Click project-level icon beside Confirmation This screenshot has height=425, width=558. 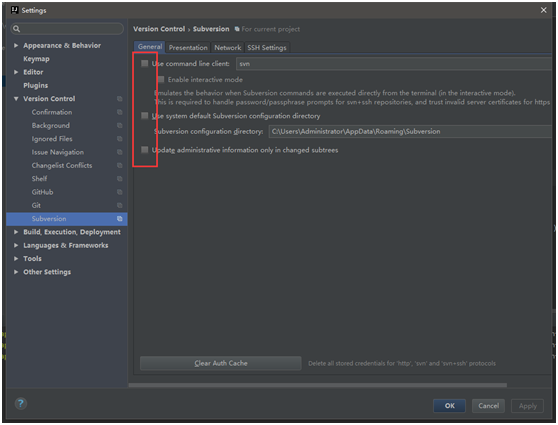point(120,112)
